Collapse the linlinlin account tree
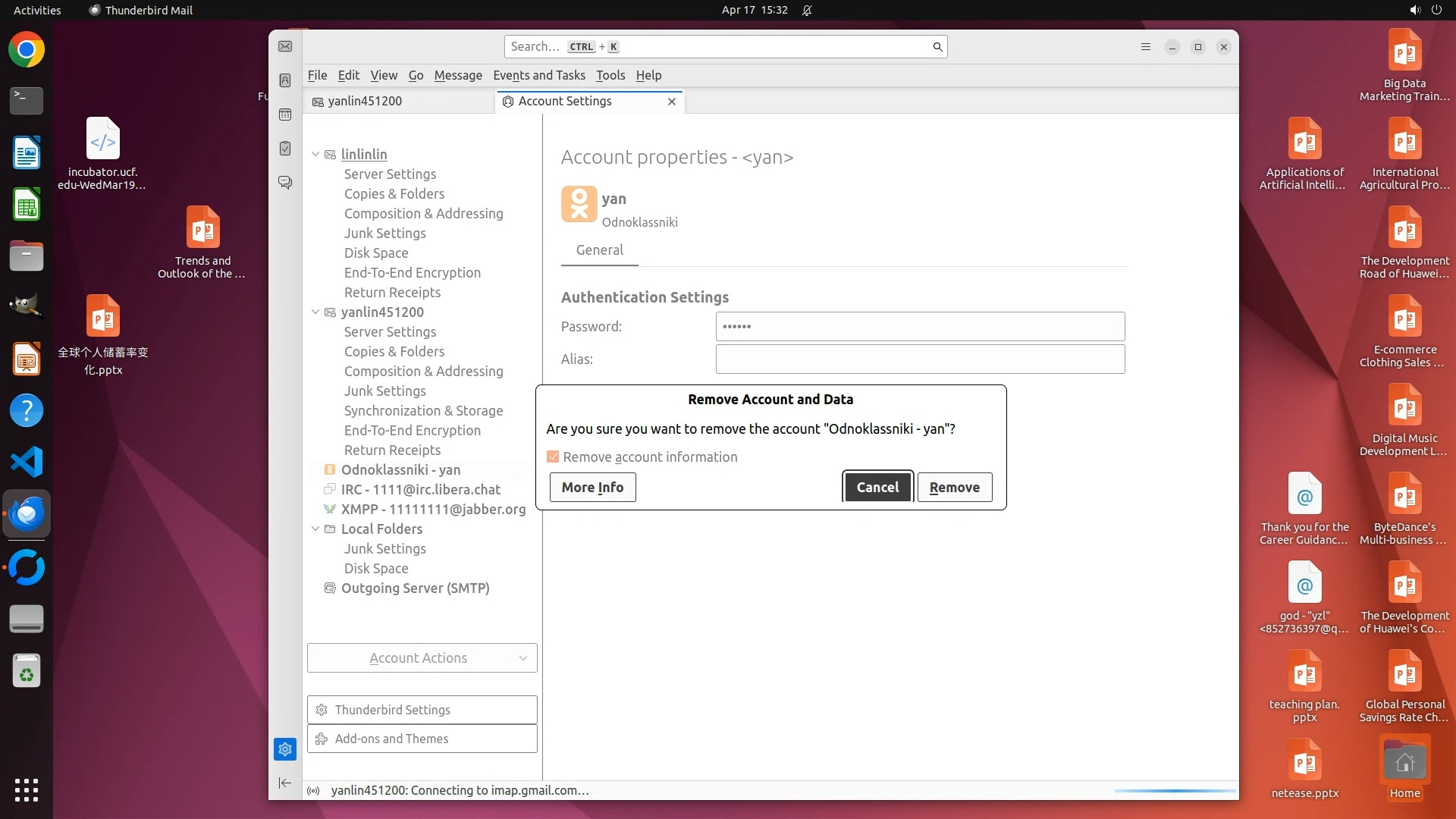1456x819 pixels. 315,154
